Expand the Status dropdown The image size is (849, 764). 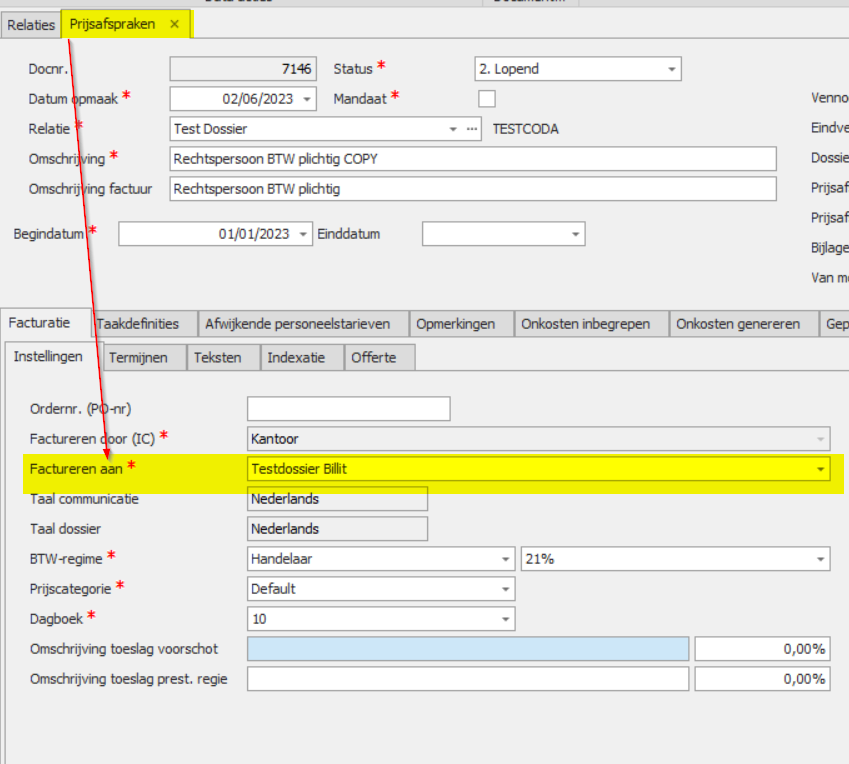click(x=671, y=69)
